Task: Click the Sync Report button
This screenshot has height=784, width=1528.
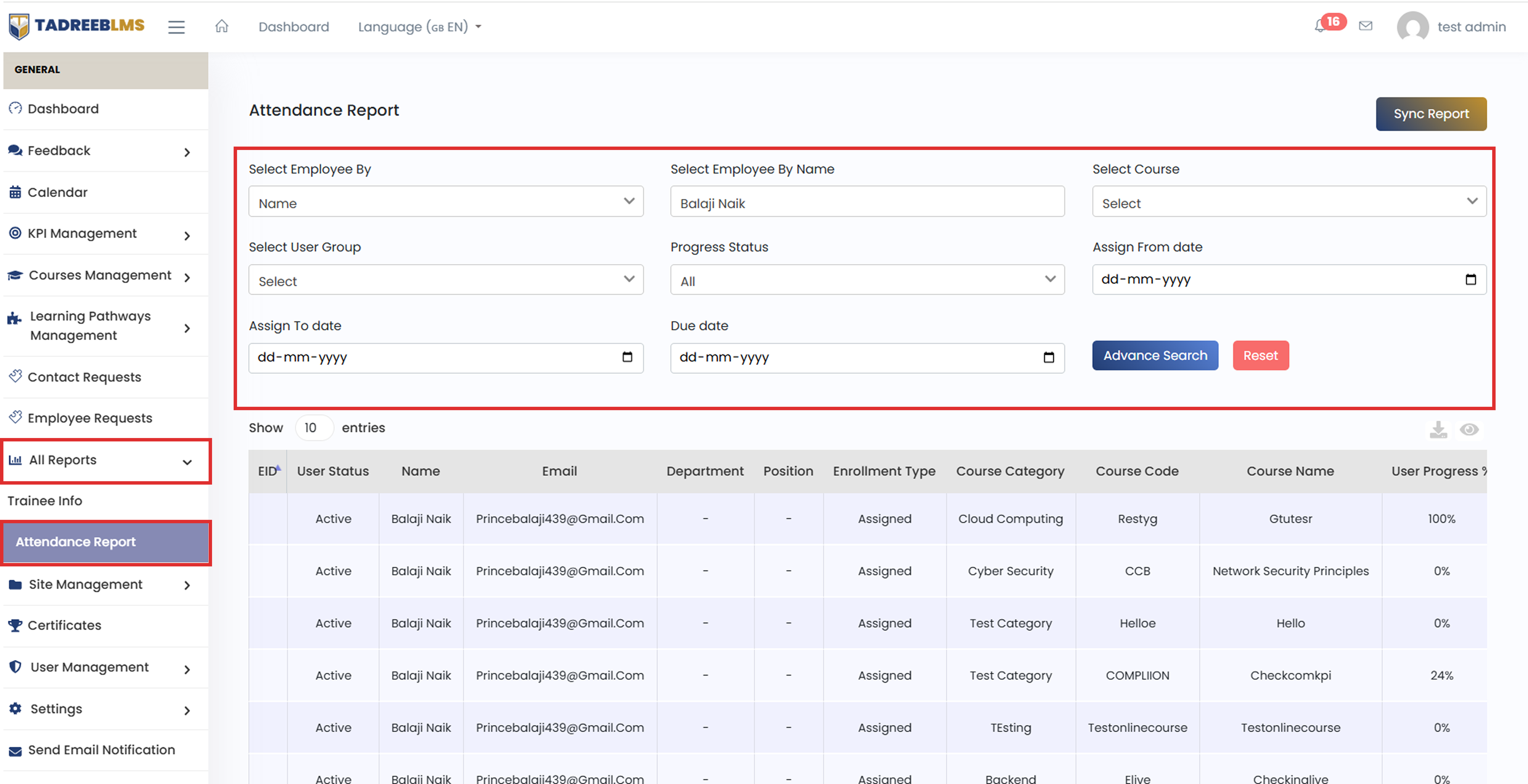Action: point(1431,114)
